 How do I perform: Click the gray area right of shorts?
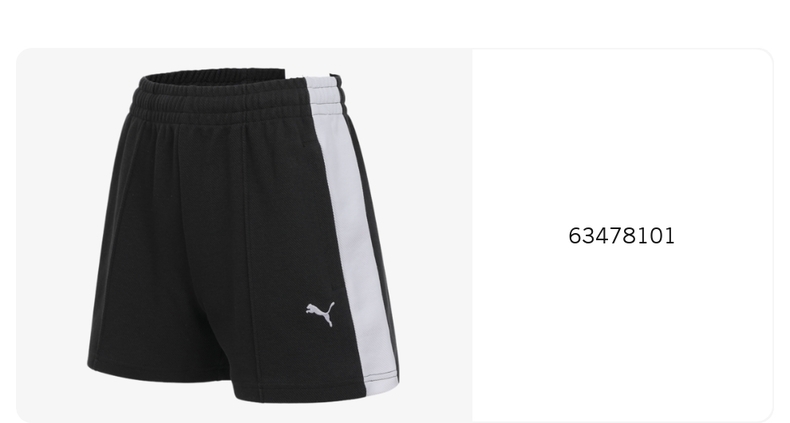[436, 227]
